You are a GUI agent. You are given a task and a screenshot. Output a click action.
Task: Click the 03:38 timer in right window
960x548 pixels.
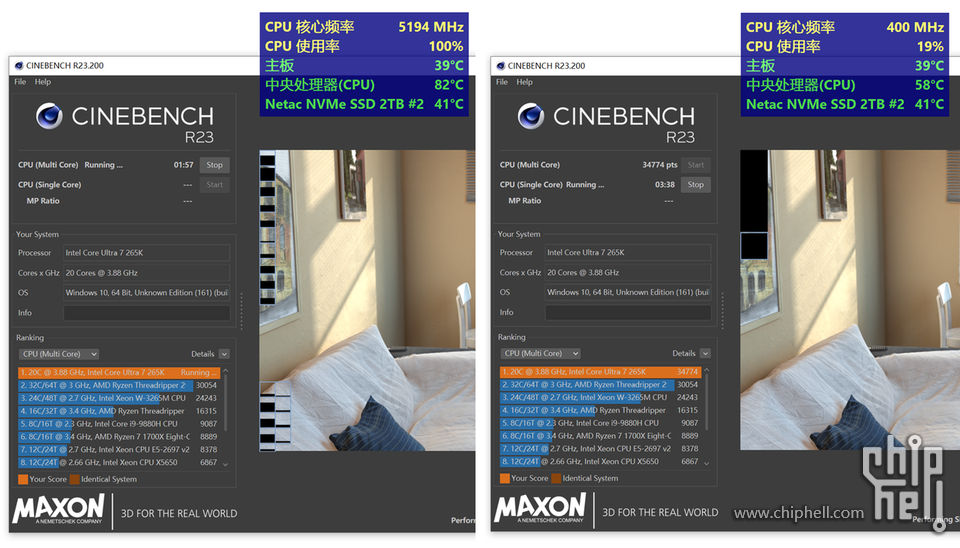665,184
